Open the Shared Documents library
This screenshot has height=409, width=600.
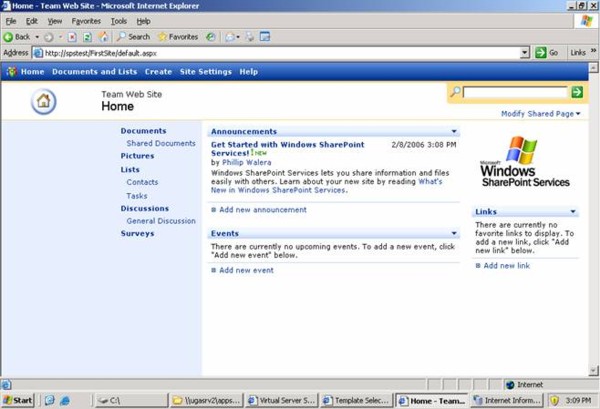pyautogui.click(x=161, y=143)
